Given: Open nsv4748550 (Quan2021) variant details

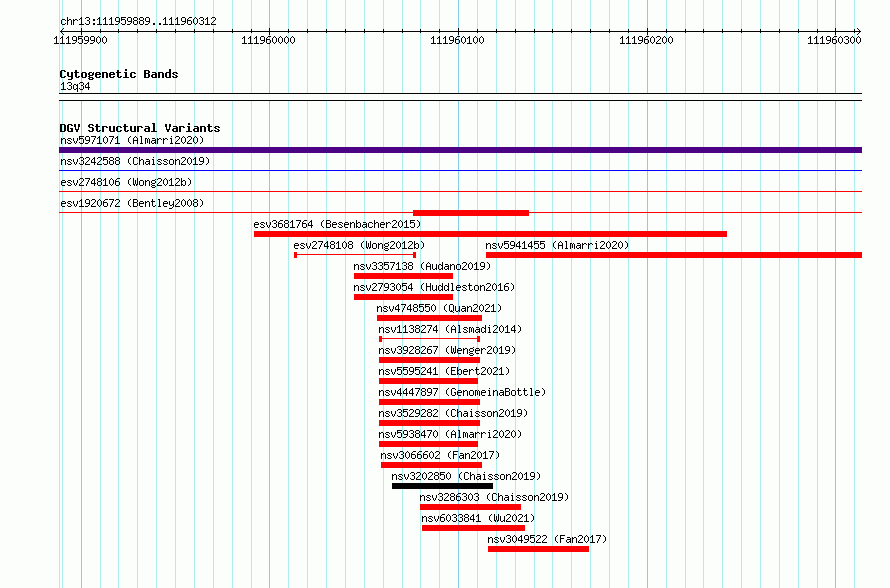Looking at the screenshot, I should (439, 308).
